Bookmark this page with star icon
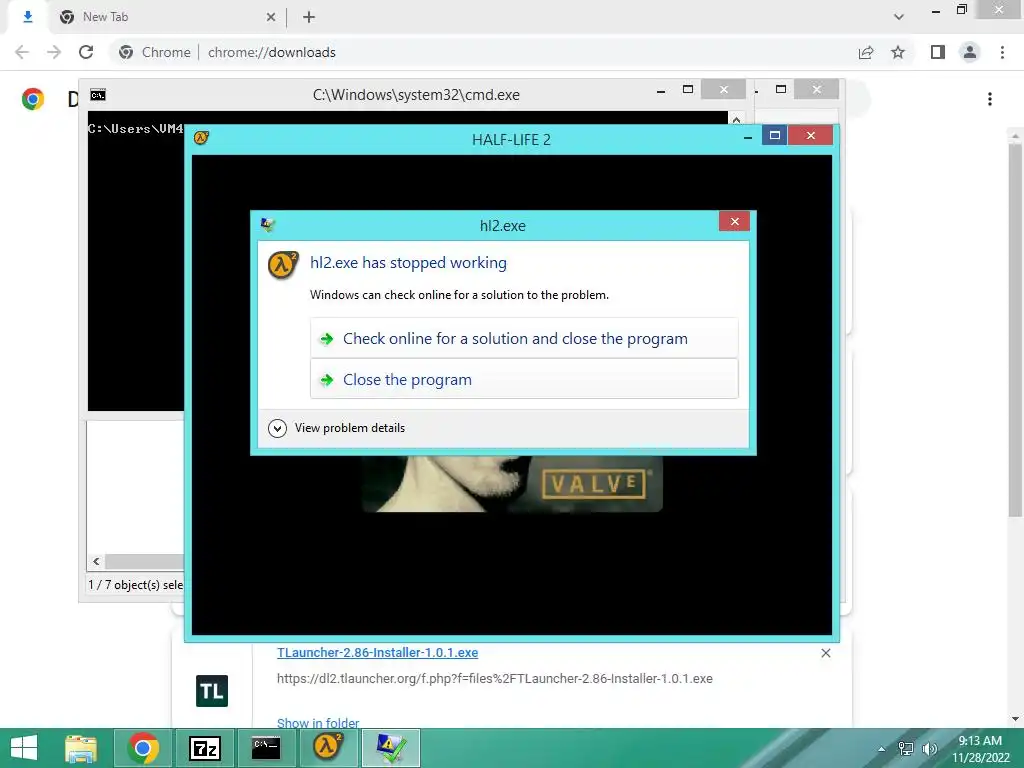This screenshot has height=768, width=1024. click(x=898, y=52)
